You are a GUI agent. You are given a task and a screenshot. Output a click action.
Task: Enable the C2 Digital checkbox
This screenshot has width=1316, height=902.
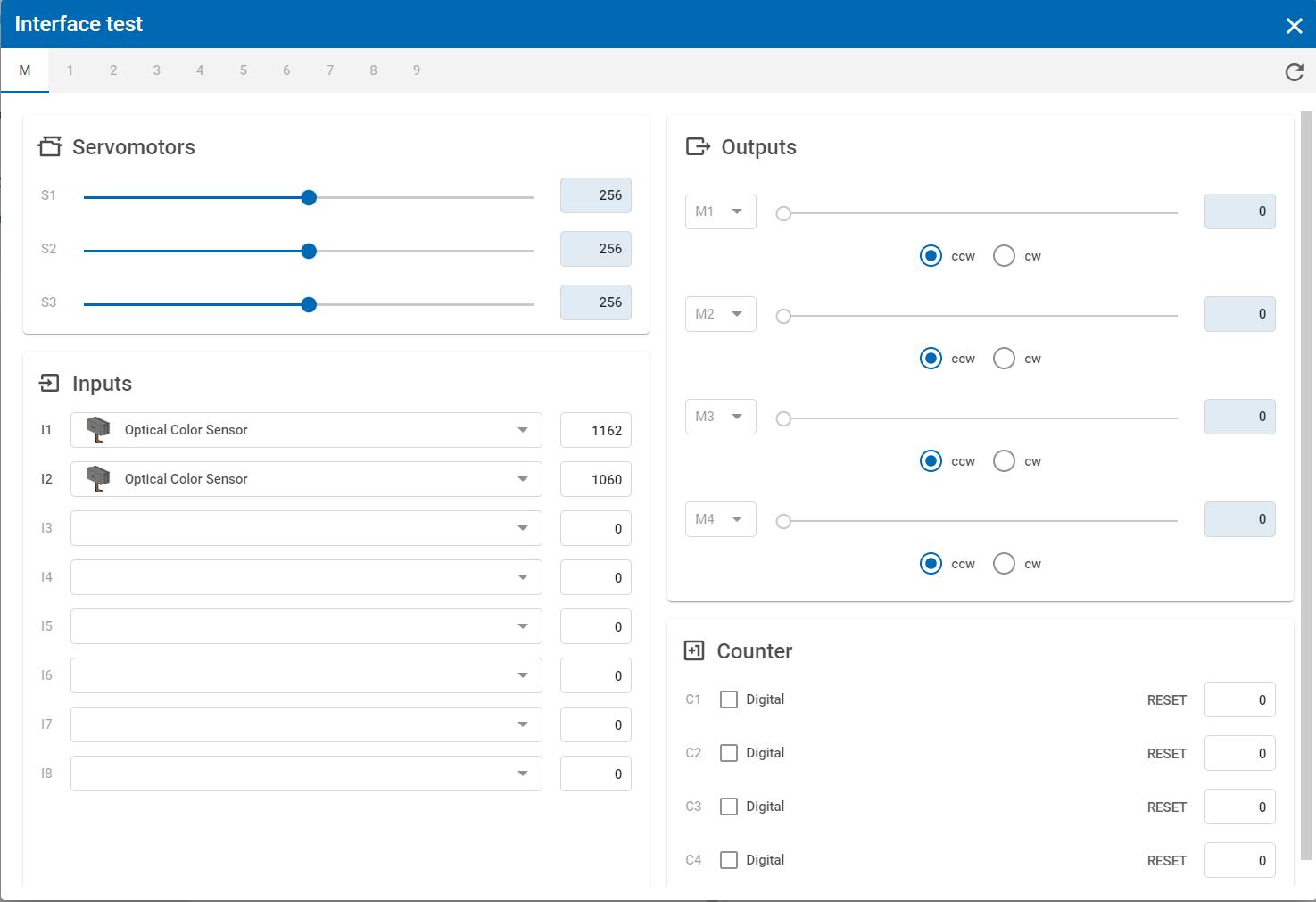(x=729, y=753)
